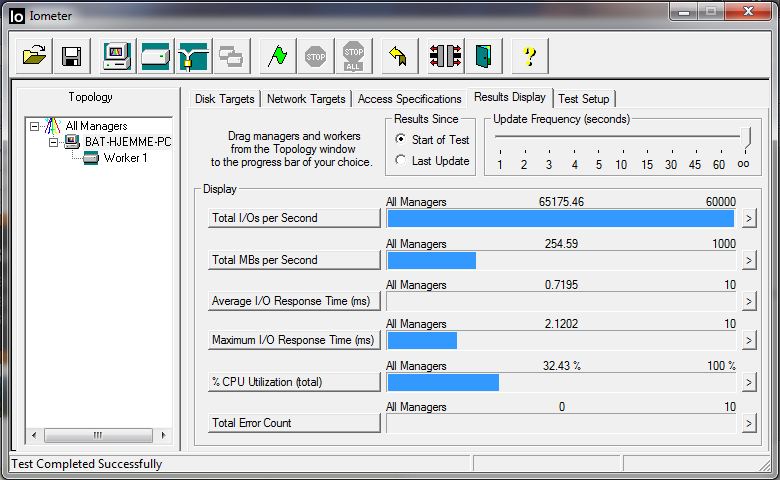Click the 2.1202 maximum response value
Image resolution: width=780 pixels, height=480 pixels.
(x=561, y=324)
